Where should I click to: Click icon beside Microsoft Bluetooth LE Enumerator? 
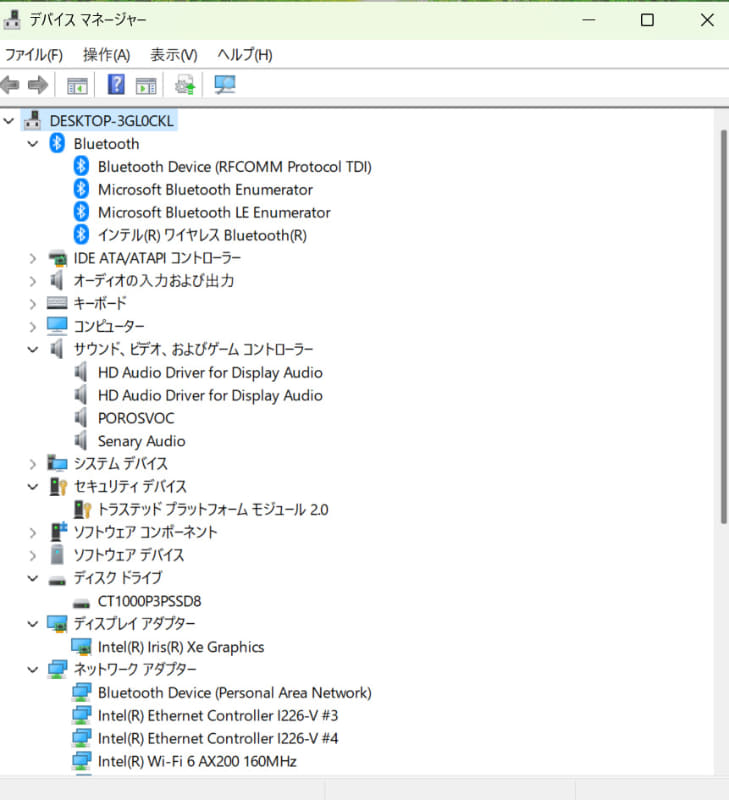81,212
